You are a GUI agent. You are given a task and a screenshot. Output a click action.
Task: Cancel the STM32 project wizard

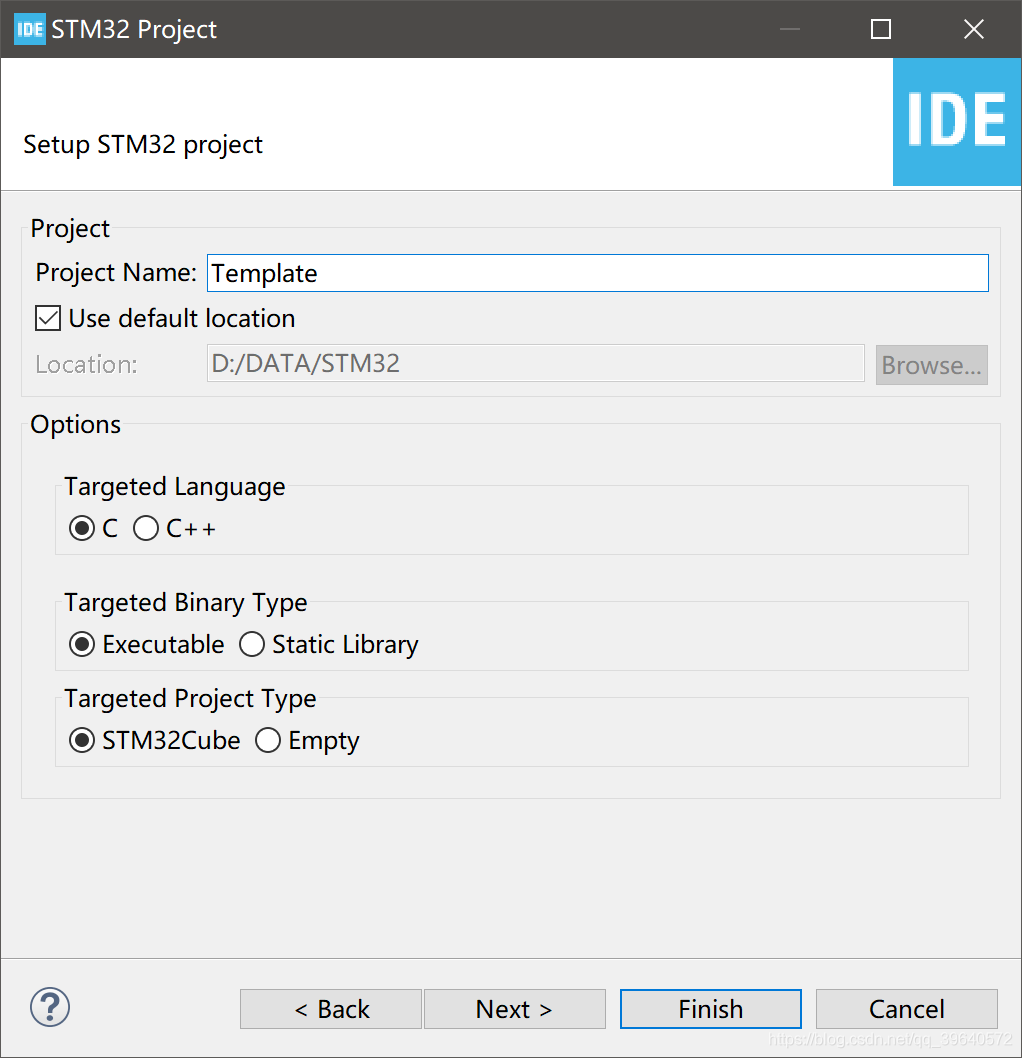(x=907, y=1009)
